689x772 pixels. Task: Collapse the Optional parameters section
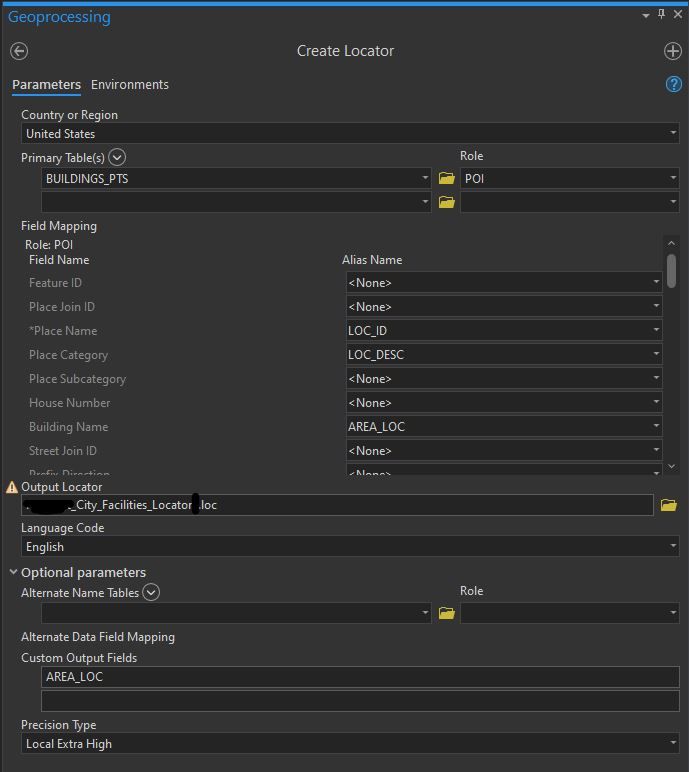coord(14,573)
